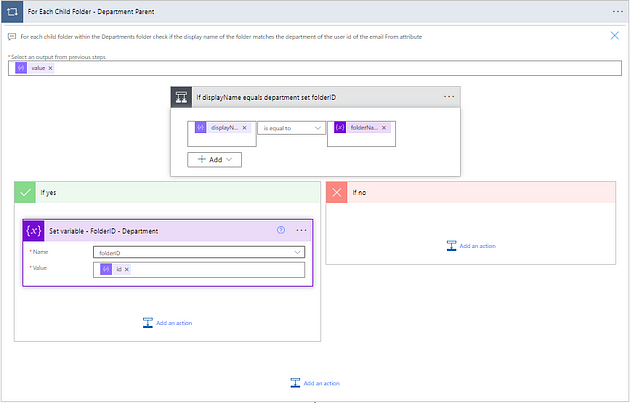630x403 pixels.
Task: Remove the folderName variable token
Action: pos(384,128)
